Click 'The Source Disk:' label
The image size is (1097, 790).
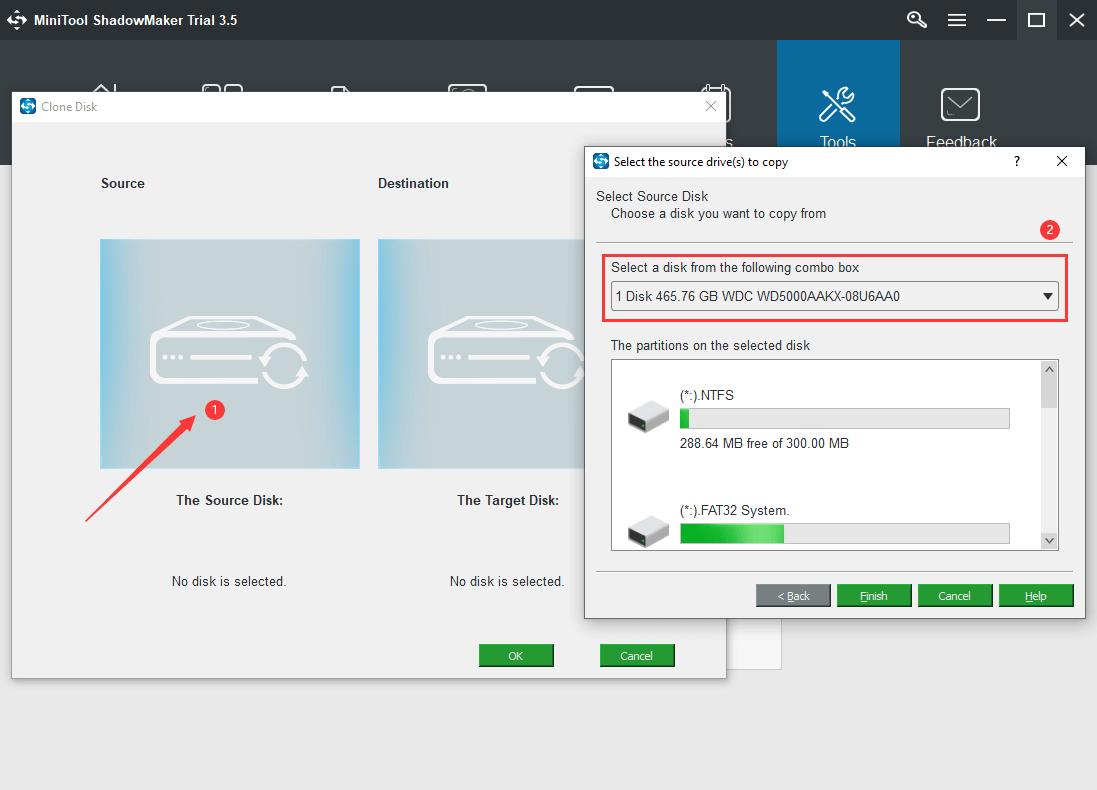[229, 500]
